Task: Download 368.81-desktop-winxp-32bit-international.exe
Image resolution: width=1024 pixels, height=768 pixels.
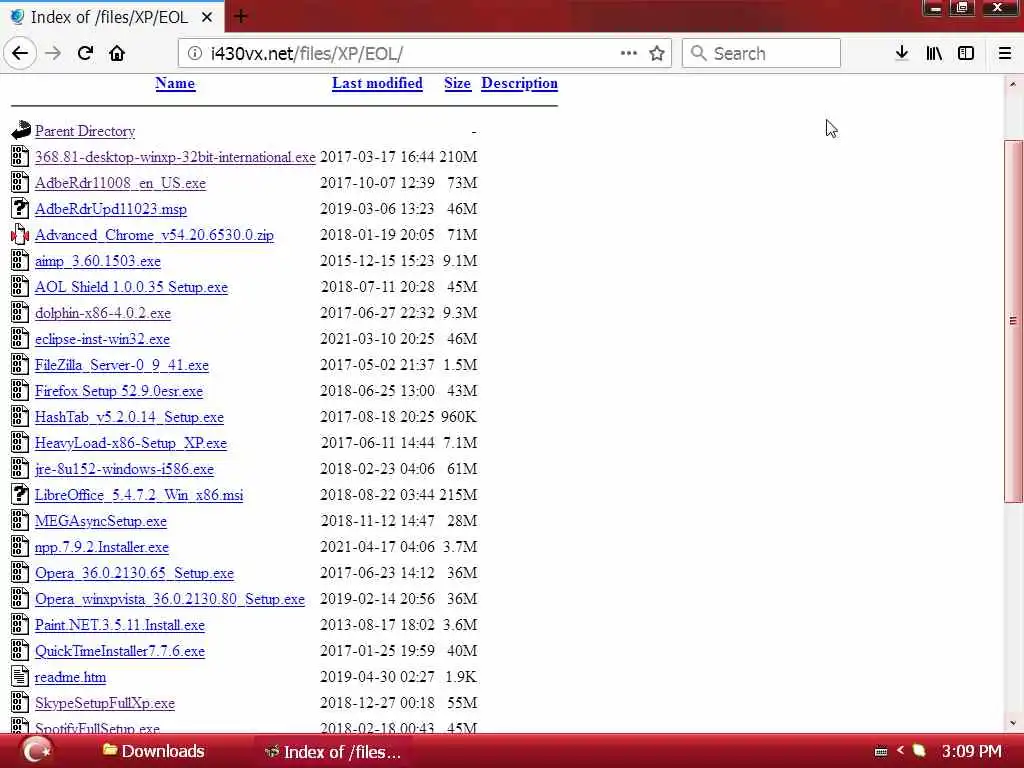Action: [x=175, y=157]
